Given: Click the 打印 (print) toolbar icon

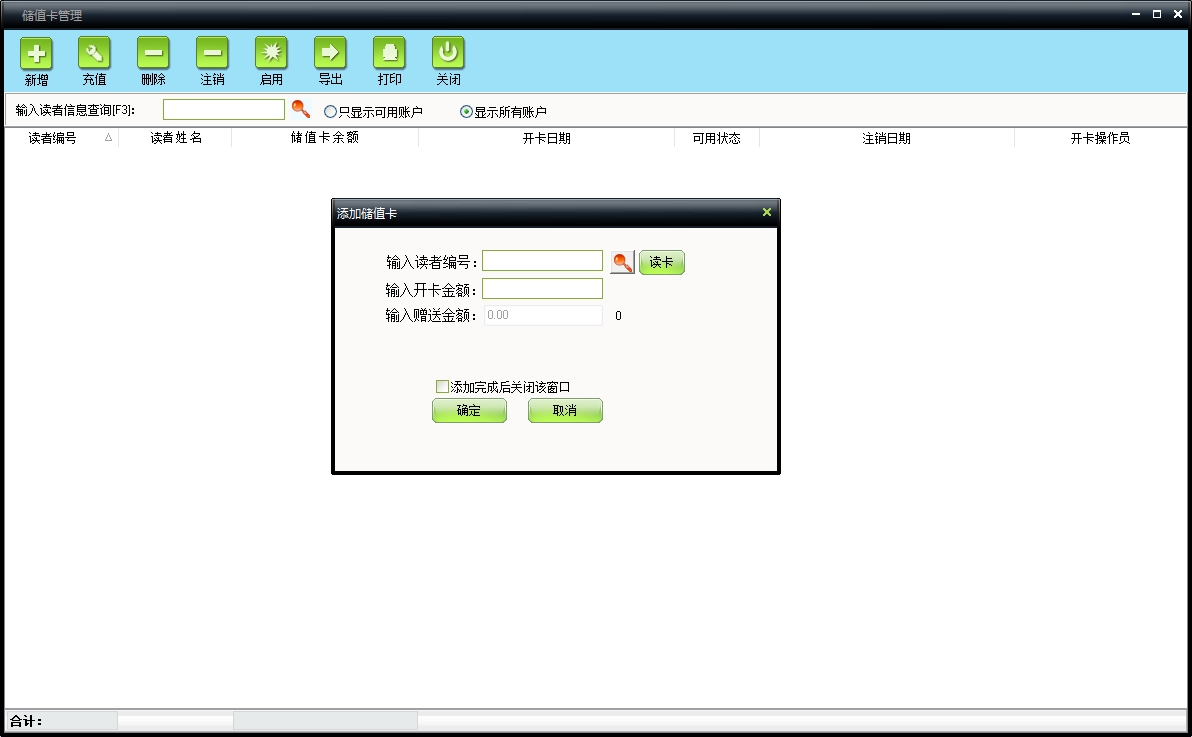Looking at the screenshot, I should (389, 53).
